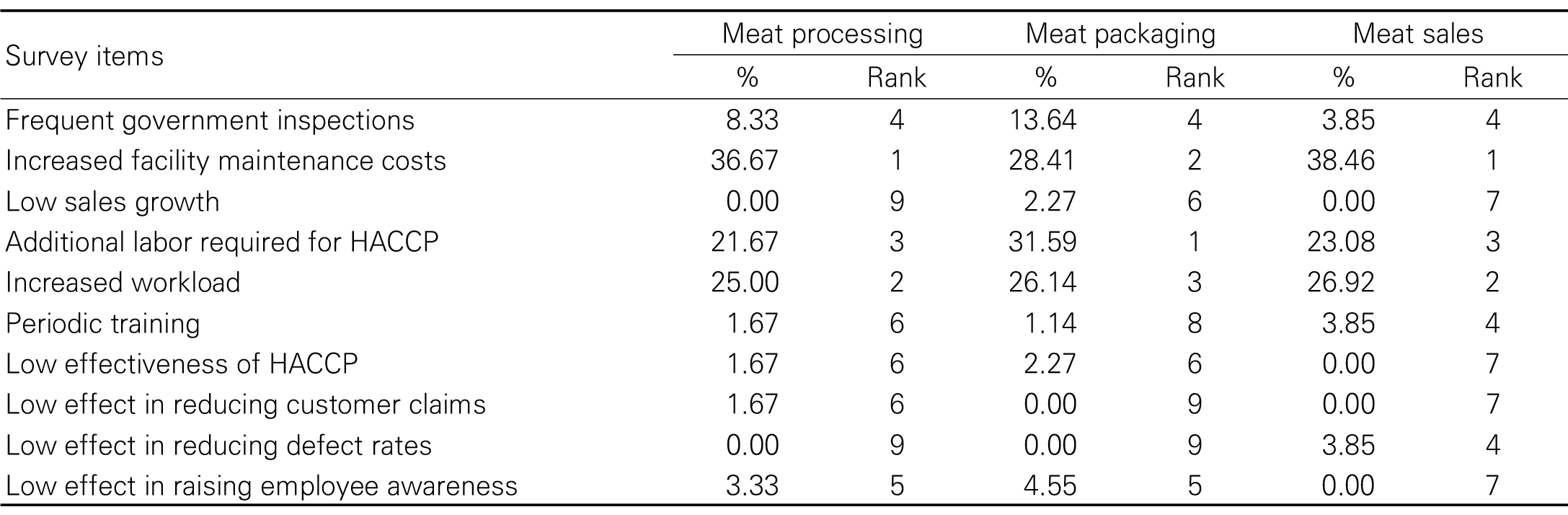The image size is (1568, 515).
Task: Click the 'Low effectiveness of HACCP' label
Action: coord(182,364)
